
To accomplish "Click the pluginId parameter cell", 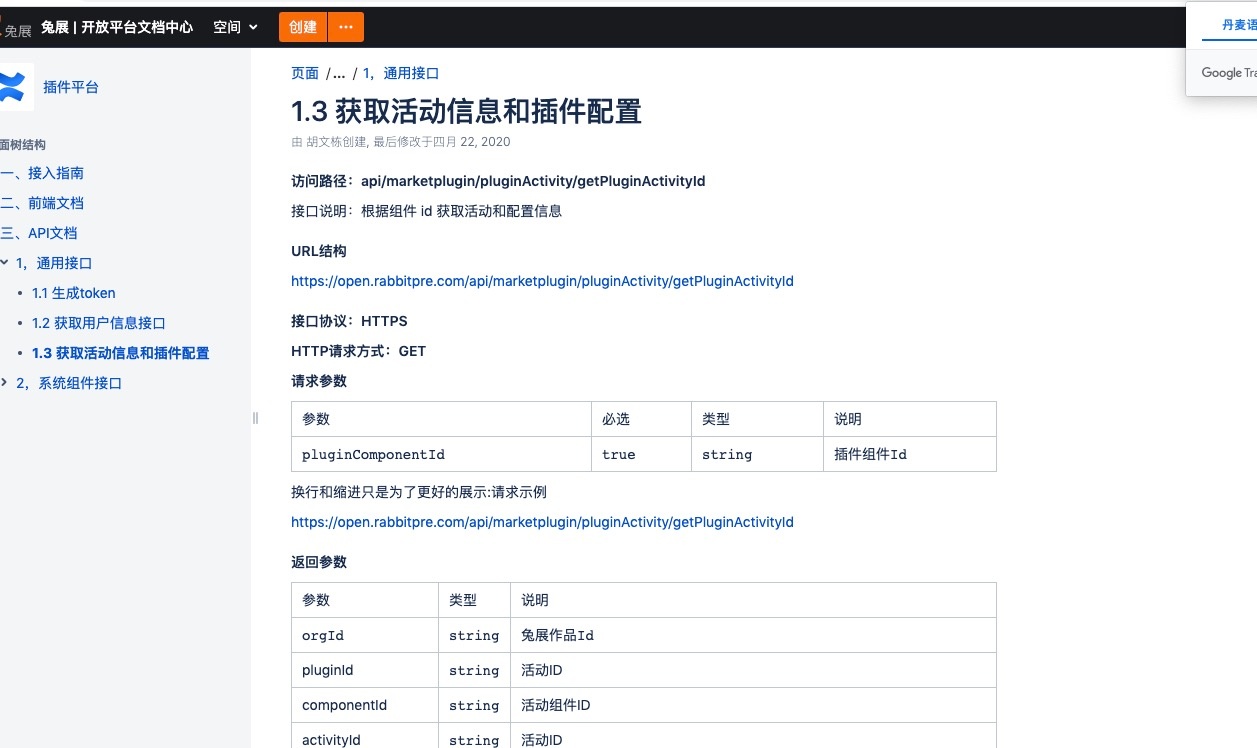I will tap(365, 670).
